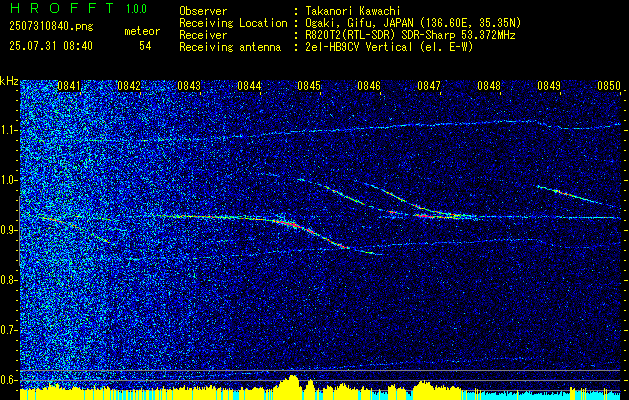629x400 pixels.
Task: Click the Receiving Location label
Action: pyautogui.click(x=233, y=23)
